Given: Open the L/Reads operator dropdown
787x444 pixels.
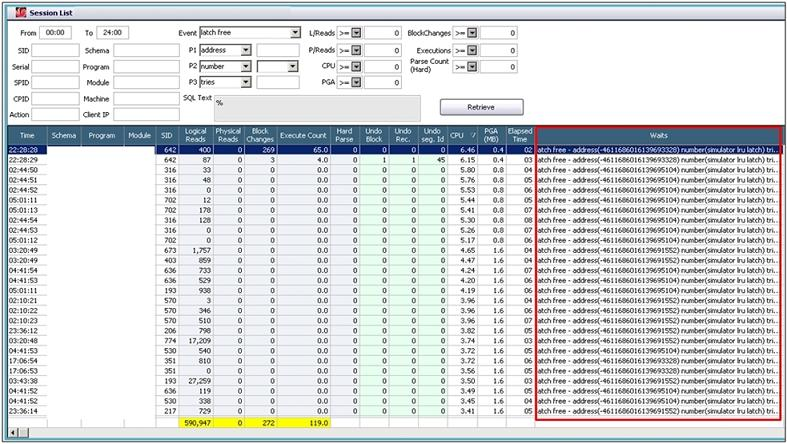Looking at the screenshot, I should tap(356, 33).
